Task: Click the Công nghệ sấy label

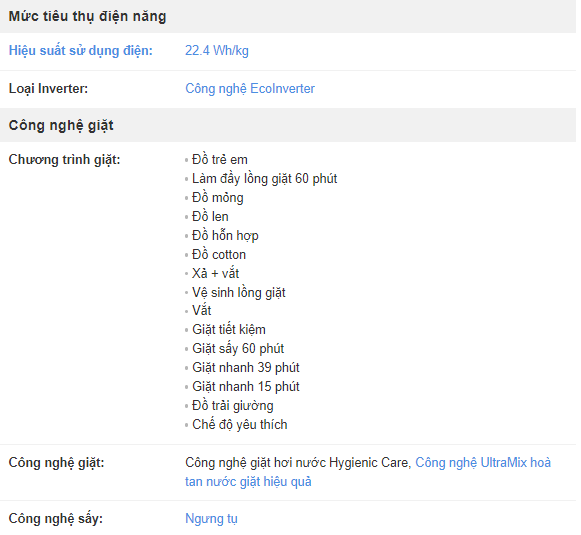Action: (56, 518)
